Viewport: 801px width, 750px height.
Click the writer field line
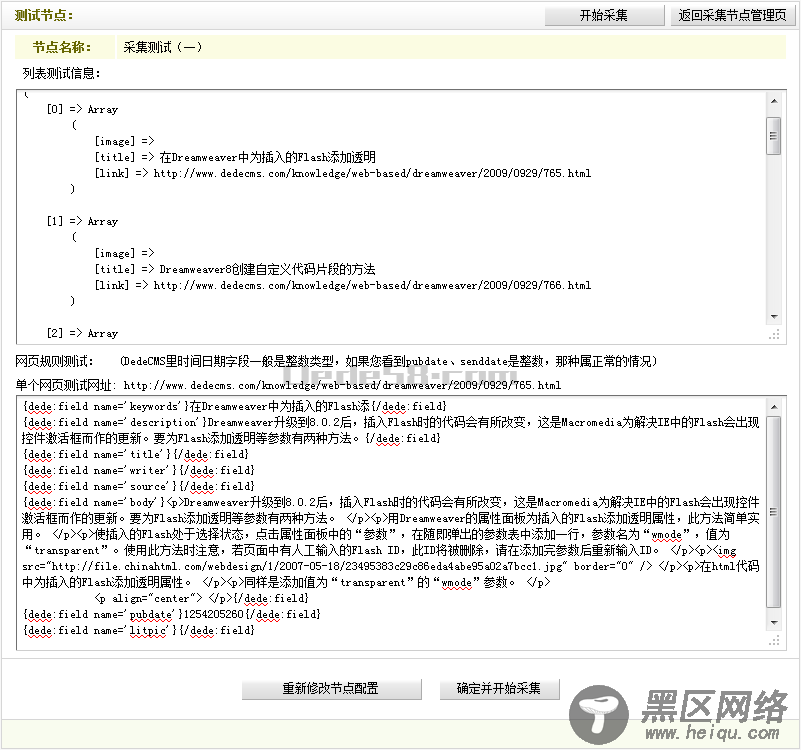(138, 470)
